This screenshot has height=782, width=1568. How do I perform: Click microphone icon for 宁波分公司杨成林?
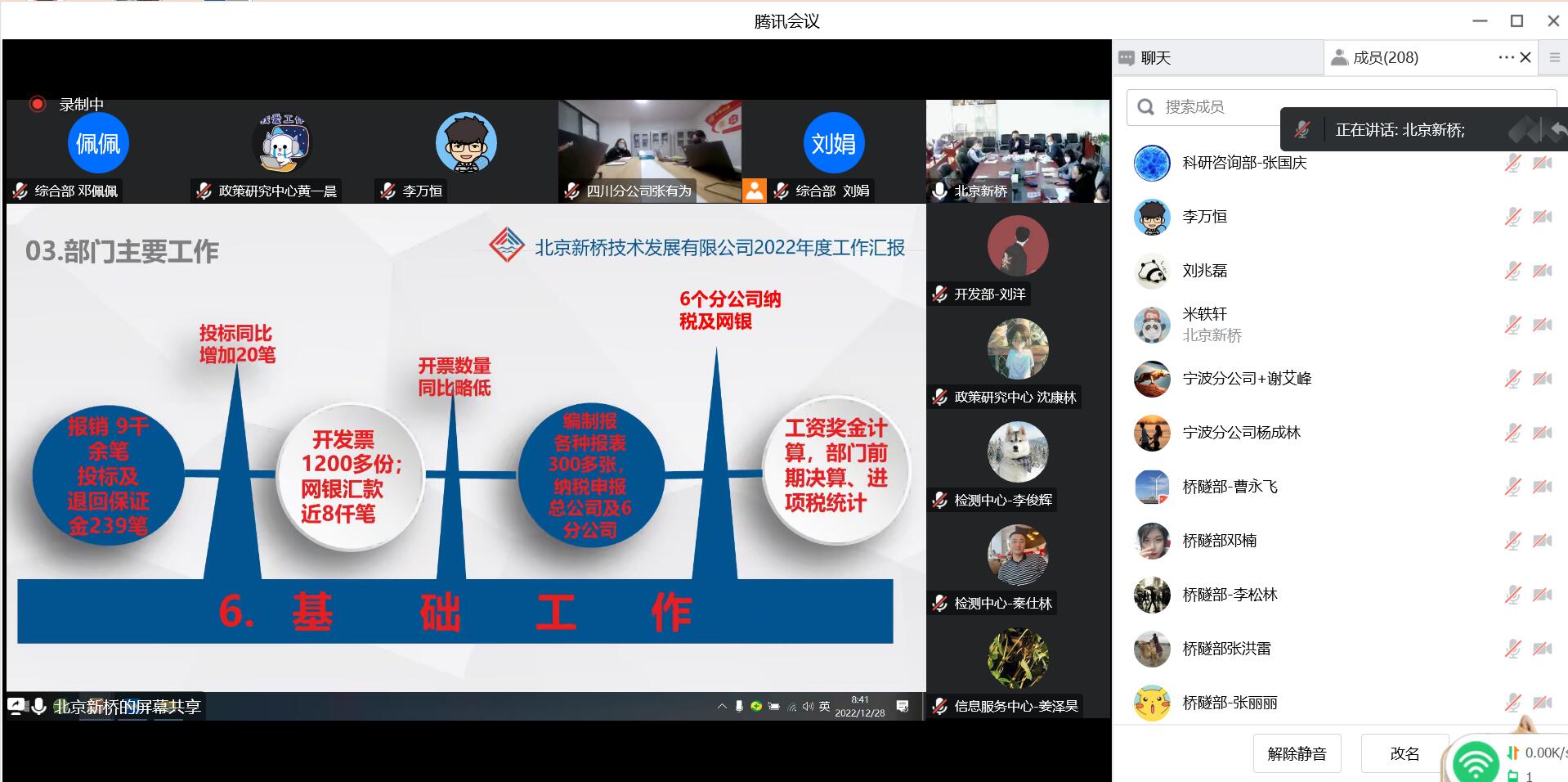[x=1512, y=433]
